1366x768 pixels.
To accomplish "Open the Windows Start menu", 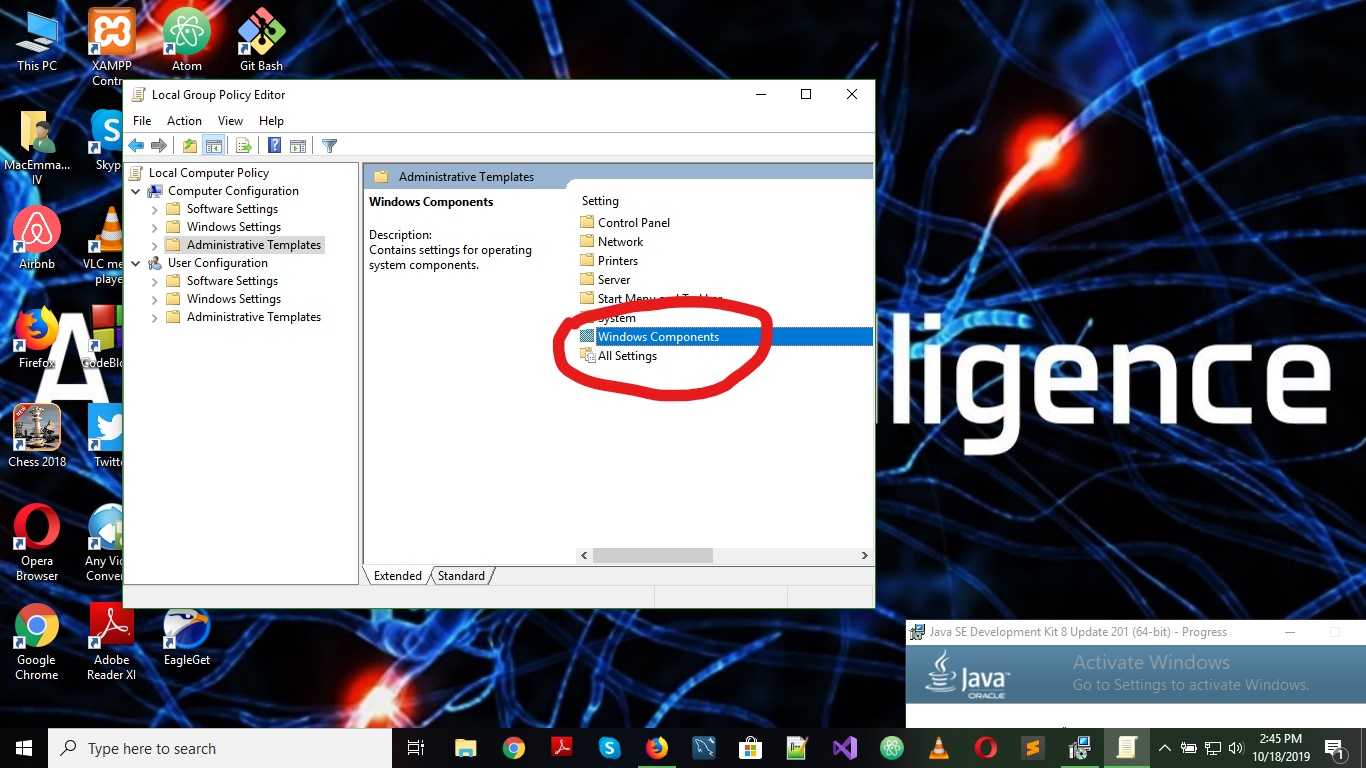I will click(24, 748).
